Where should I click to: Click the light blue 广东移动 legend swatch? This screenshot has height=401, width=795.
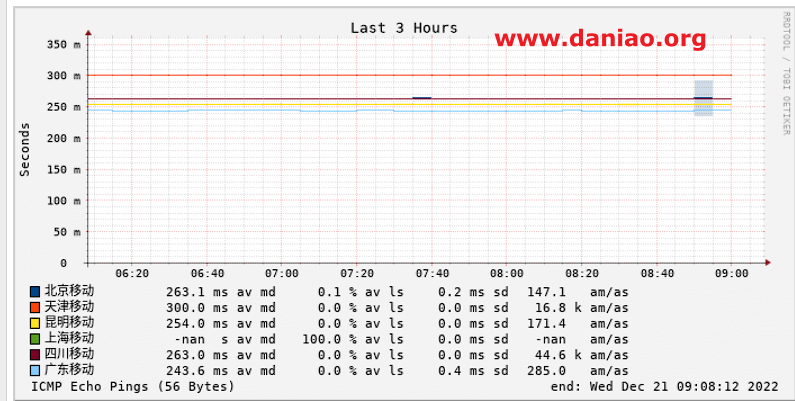[35, 370]
